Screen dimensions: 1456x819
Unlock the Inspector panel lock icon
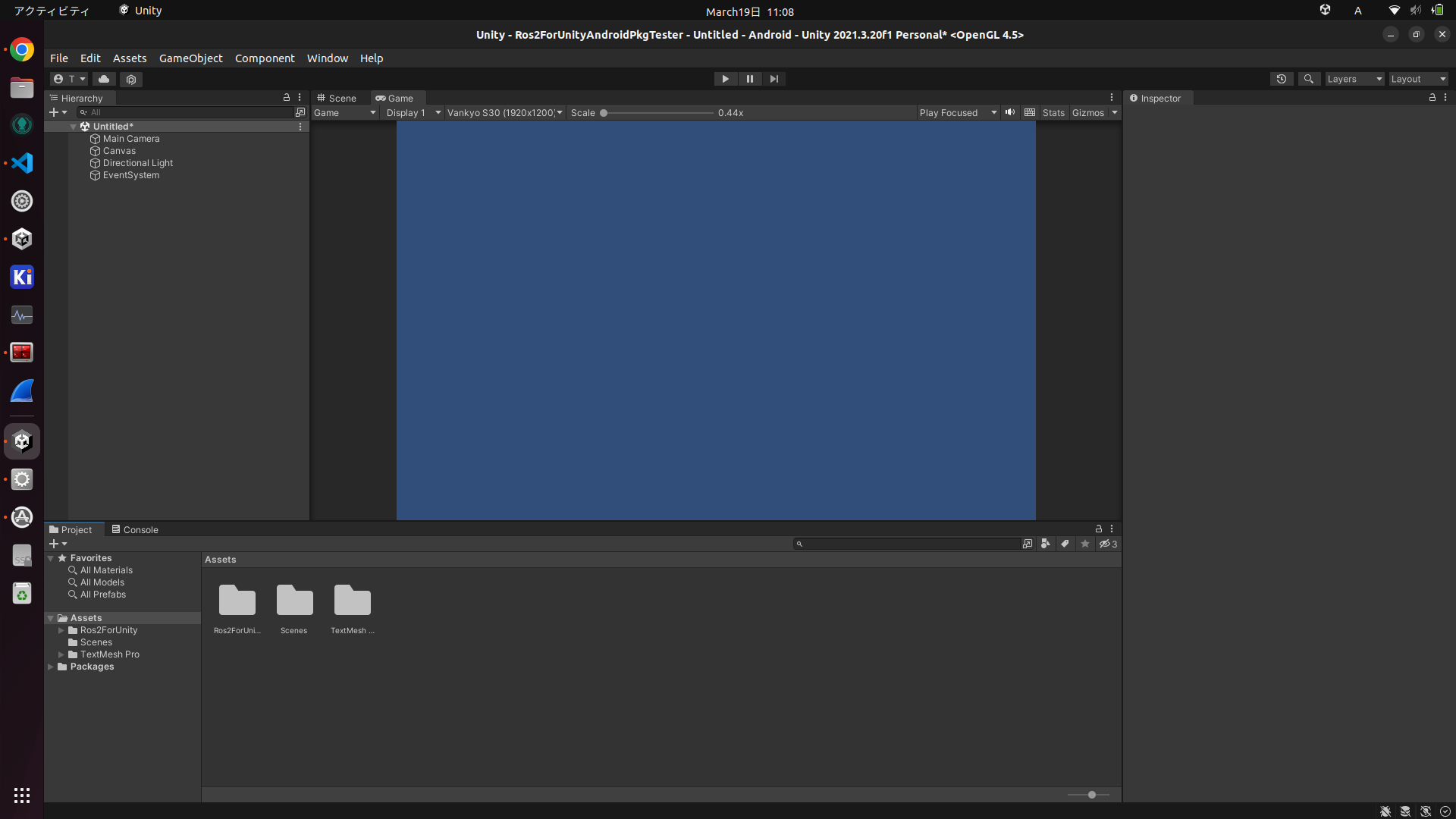[x=1432, y=97]
